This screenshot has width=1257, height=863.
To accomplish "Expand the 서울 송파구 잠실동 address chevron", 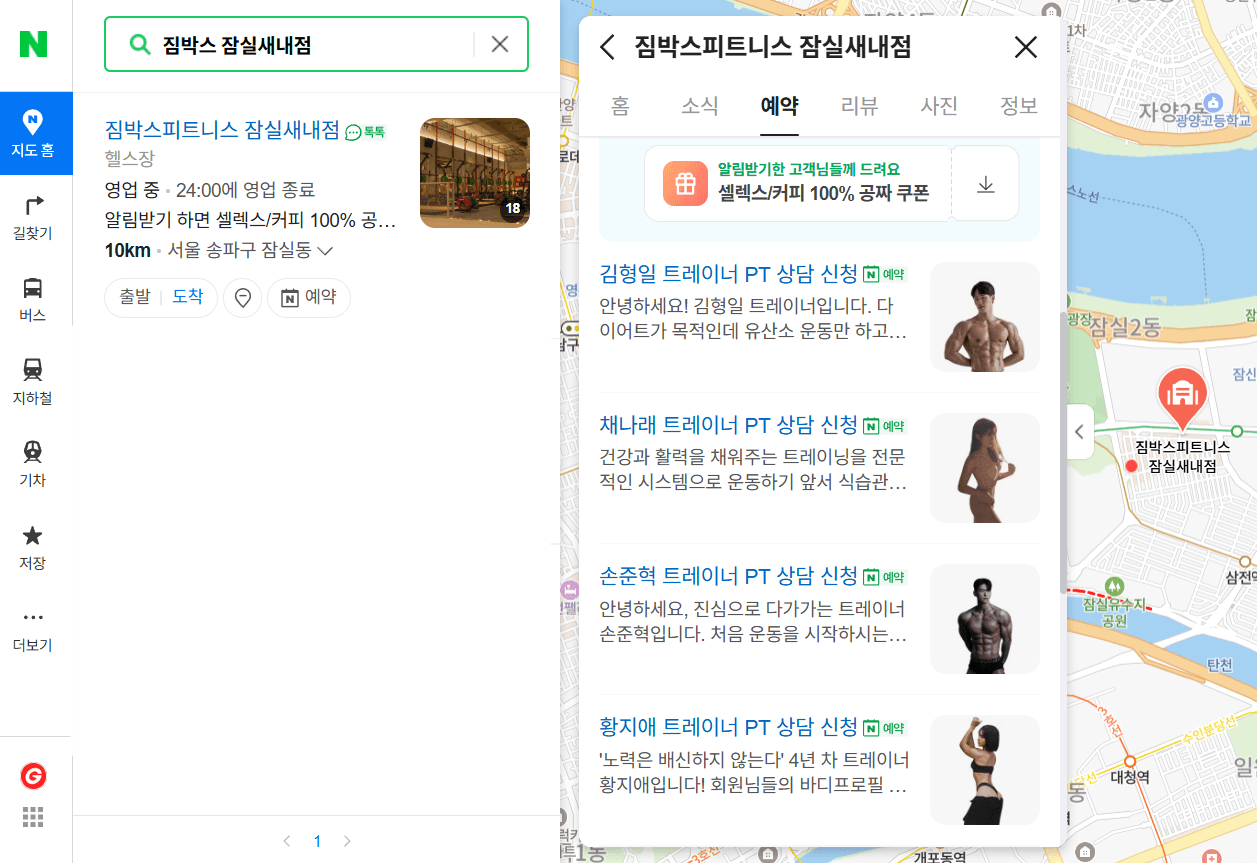I will (324, 250).
